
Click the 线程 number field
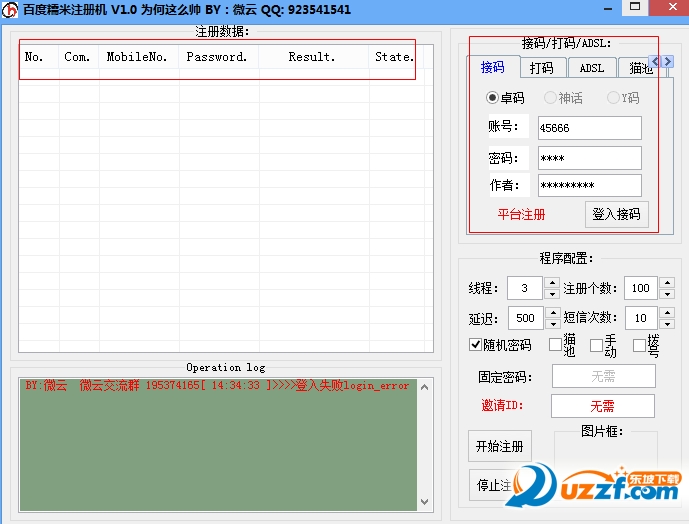click(x=525, y=288)
